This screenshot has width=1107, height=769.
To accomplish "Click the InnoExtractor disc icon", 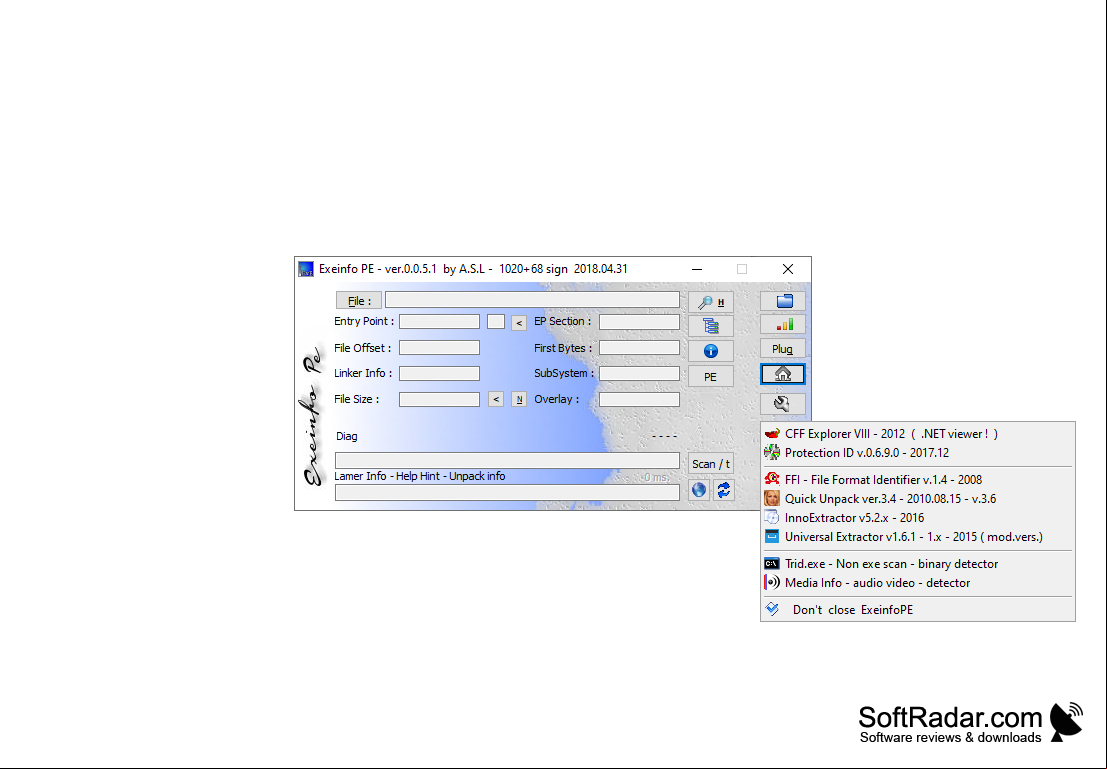I will click(772, 518).
